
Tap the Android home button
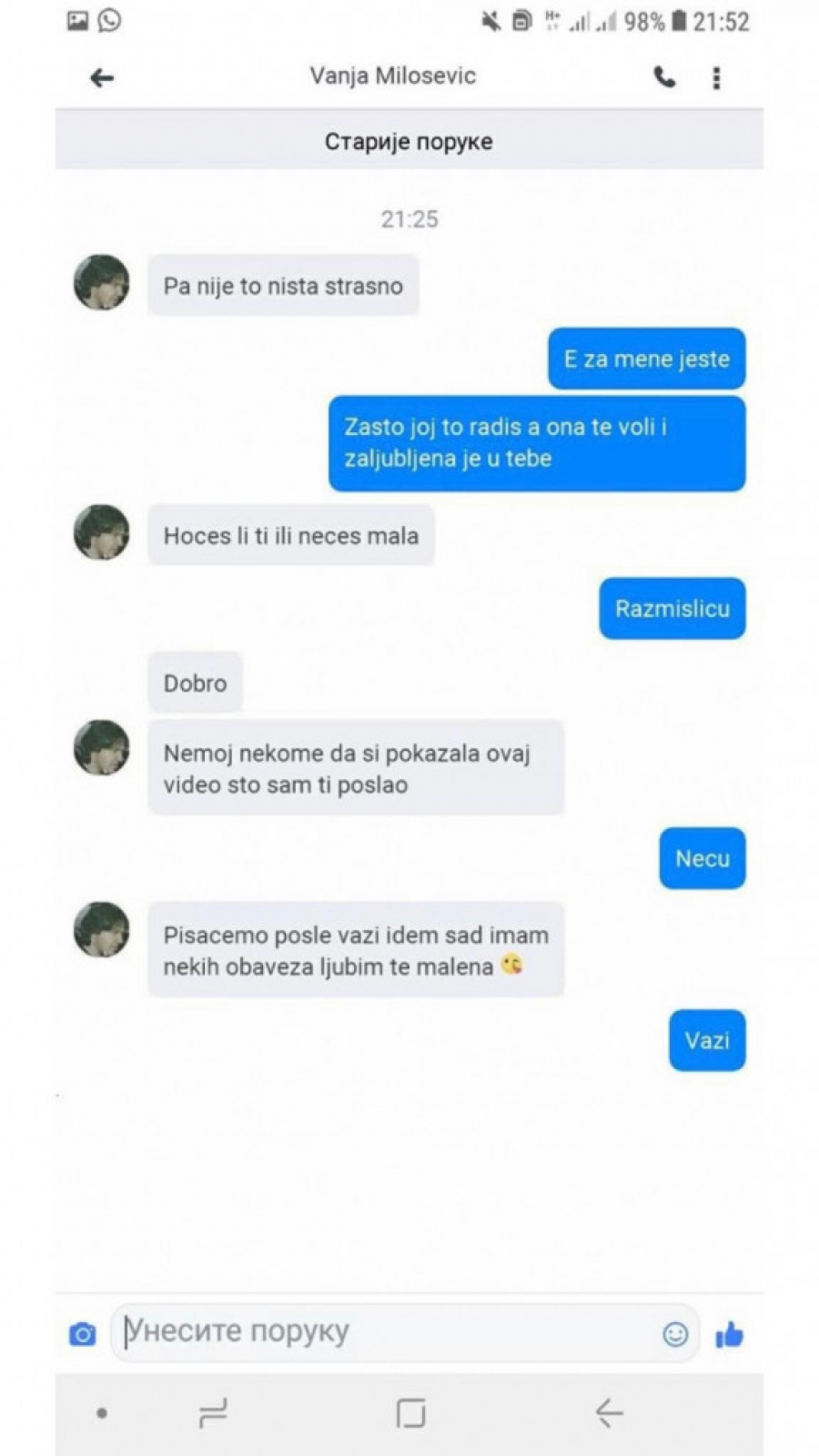click(x=410, y=1413)
